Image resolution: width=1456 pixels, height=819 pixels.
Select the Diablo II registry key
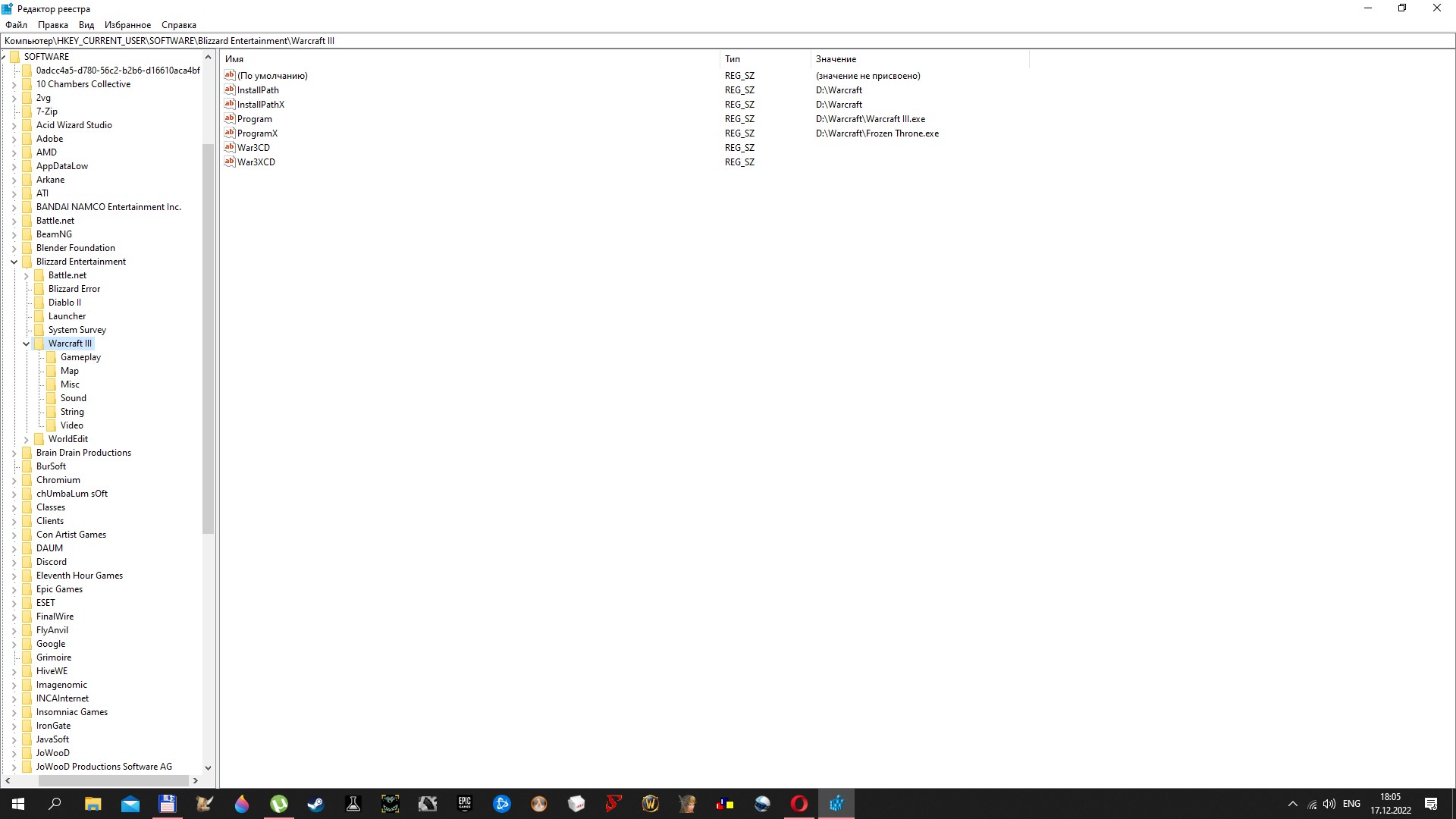pos(64,303)
